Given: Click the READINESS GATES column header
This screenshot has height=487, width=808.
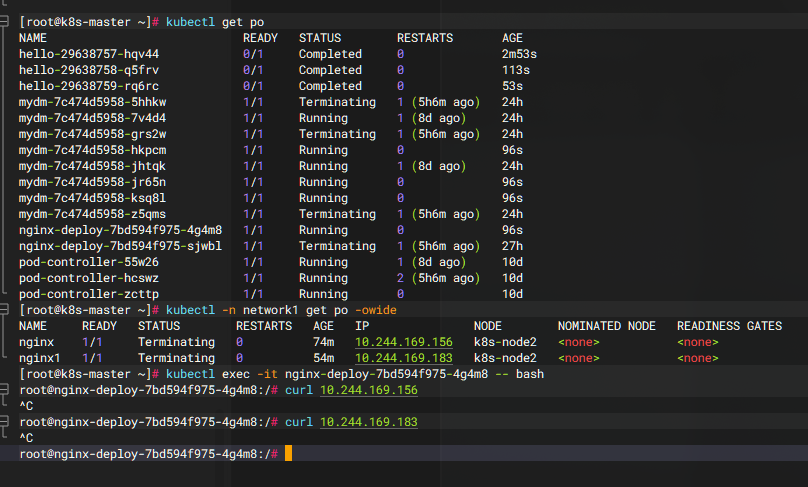Looking at the screenshot, I should tap(729, 326).
